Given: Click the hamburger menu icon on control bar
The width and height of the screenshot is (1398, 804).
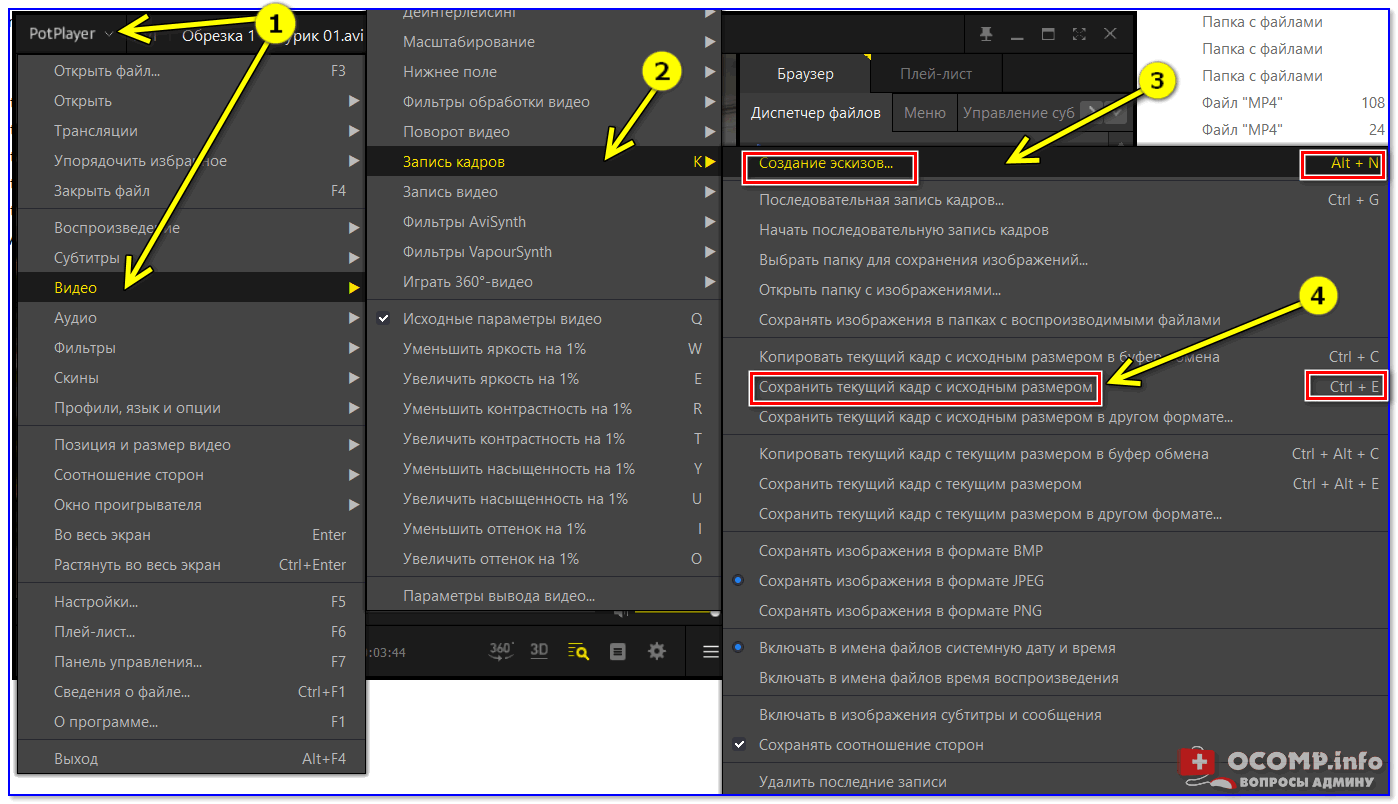Looking at the screenshot, I should point(710,652).
